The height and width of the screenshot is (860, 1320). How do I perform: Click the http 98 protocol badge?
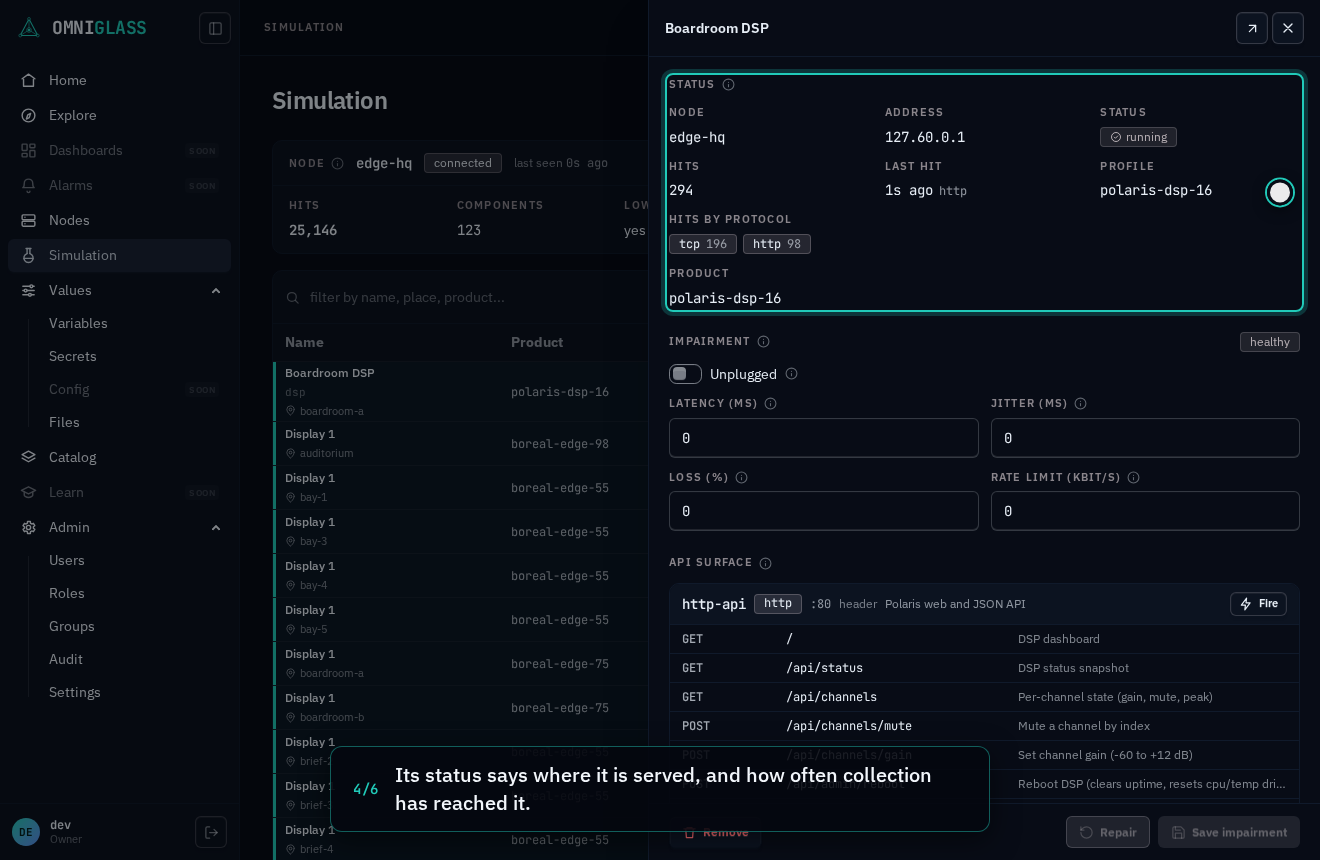(x=777, y=244)
